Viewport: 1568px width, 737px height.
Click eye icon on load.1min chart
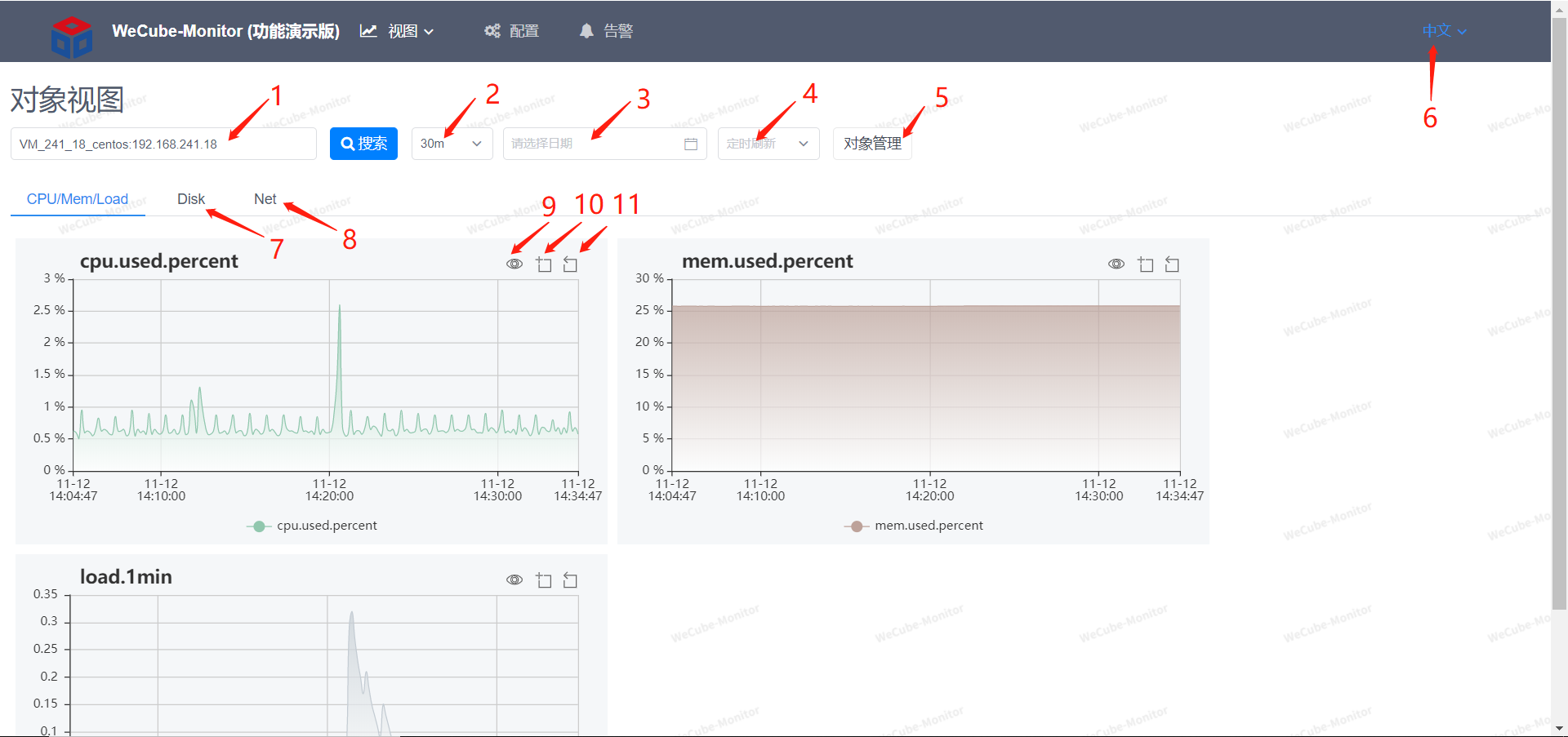pyautogui.click(x=514, y=580)
